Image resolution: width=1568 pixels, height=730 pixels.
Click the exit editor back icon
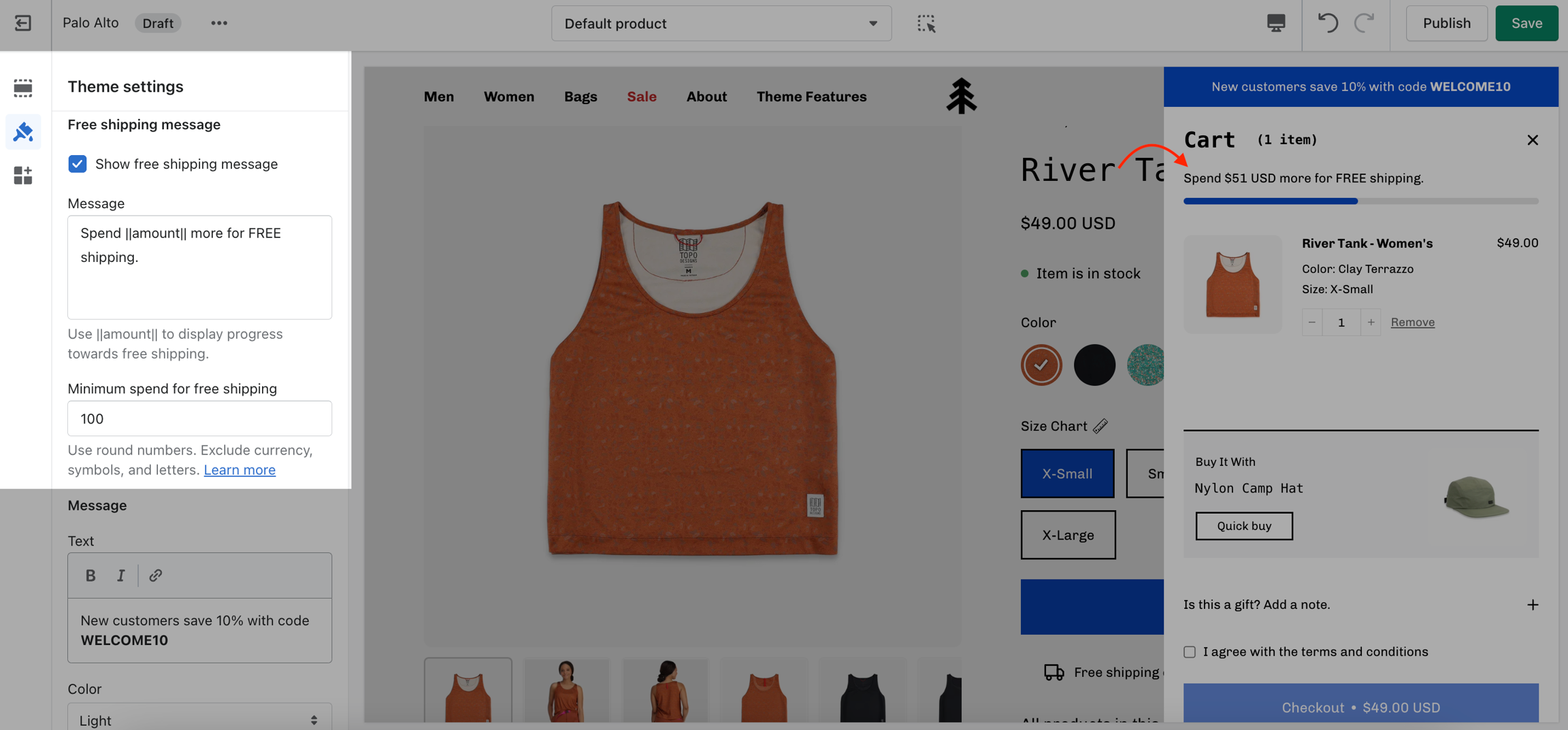(22, 23)
